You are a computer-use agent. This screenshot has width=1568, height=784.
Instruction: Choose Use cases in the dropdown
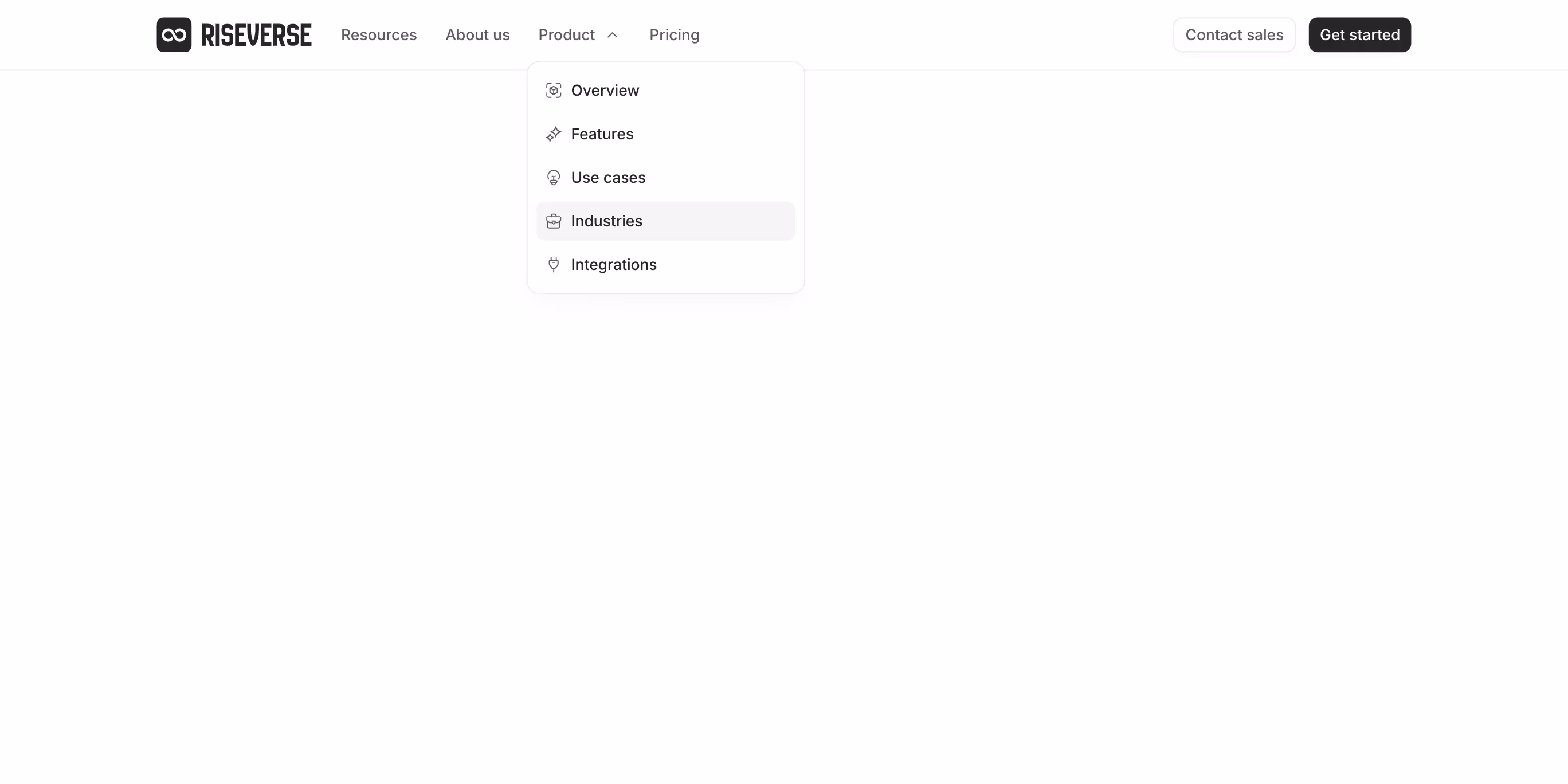(x=608, y=177)
